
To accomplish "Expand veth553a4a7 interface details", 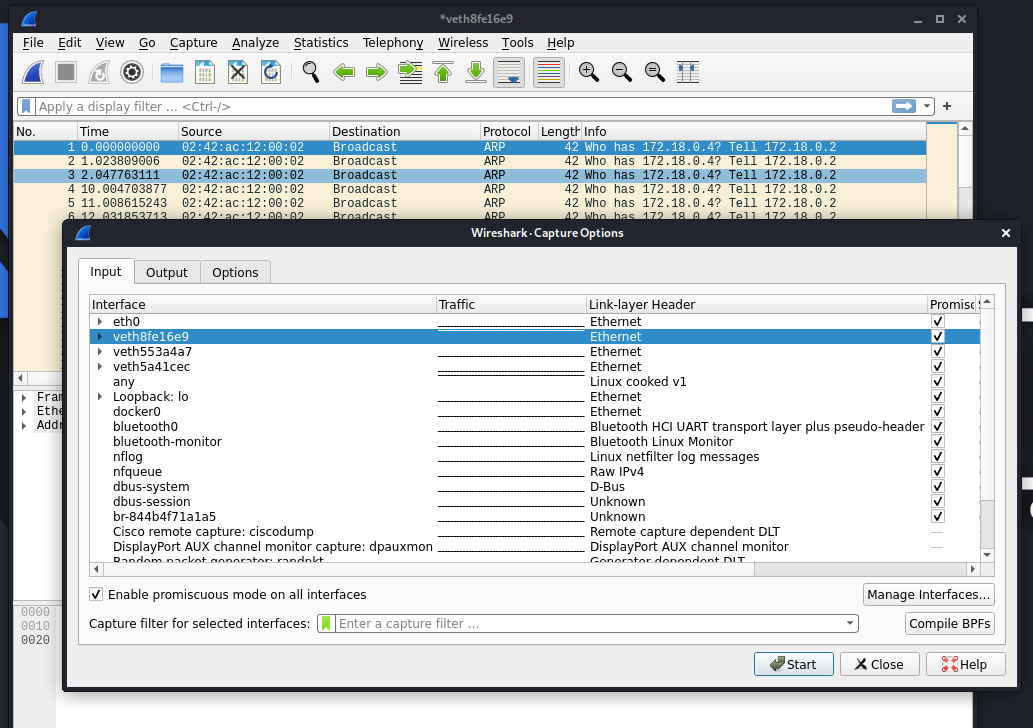I will (x=100, y=351).
